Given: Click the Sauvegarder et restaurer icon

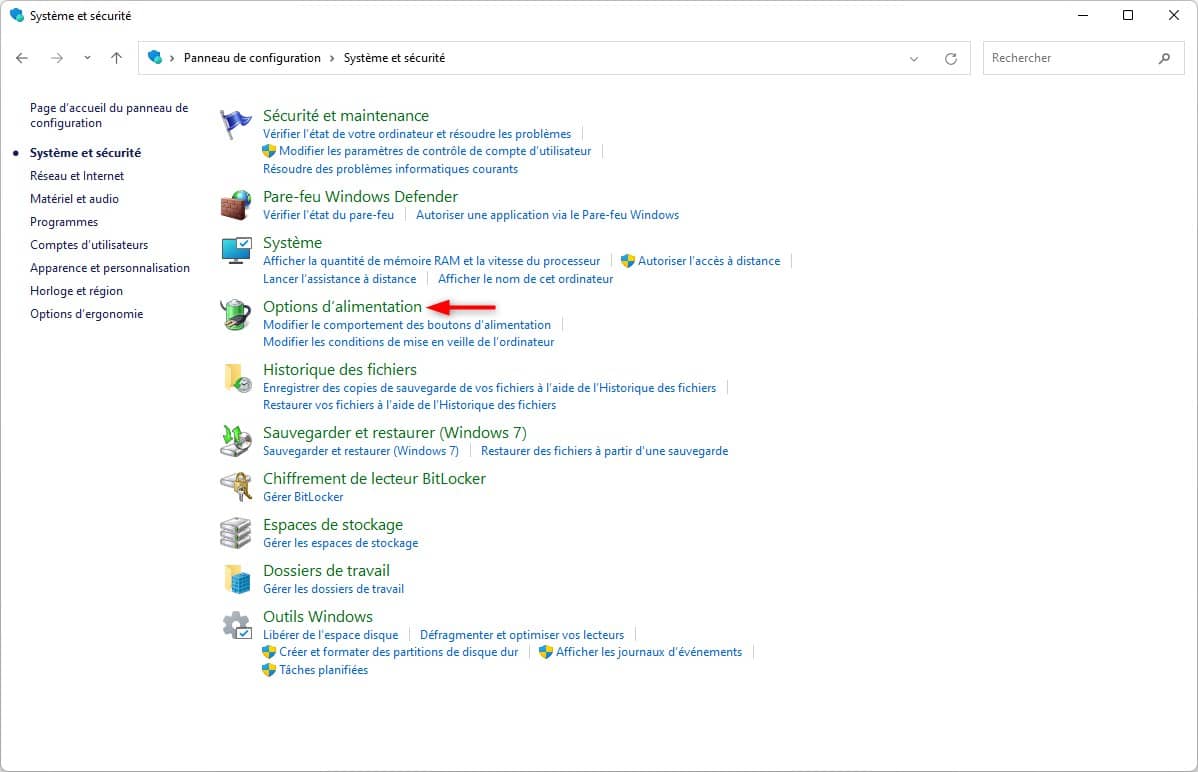Looking at the screenshot, I should click(235, 441).
